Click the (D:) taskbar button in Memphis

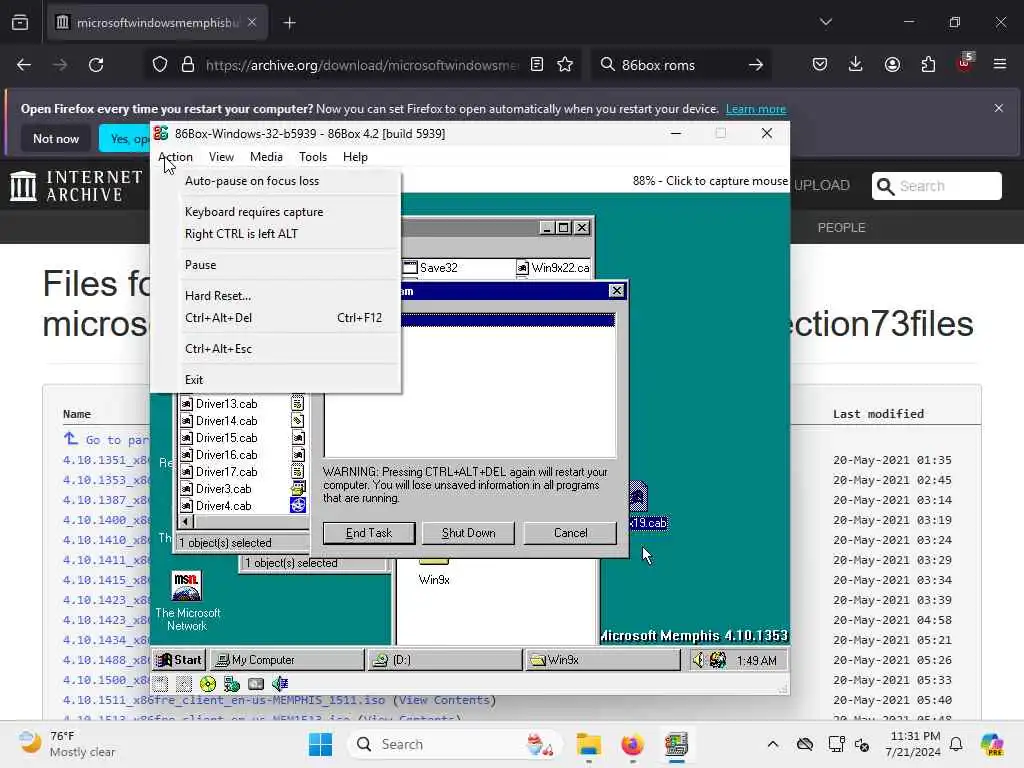pos(444,660)
